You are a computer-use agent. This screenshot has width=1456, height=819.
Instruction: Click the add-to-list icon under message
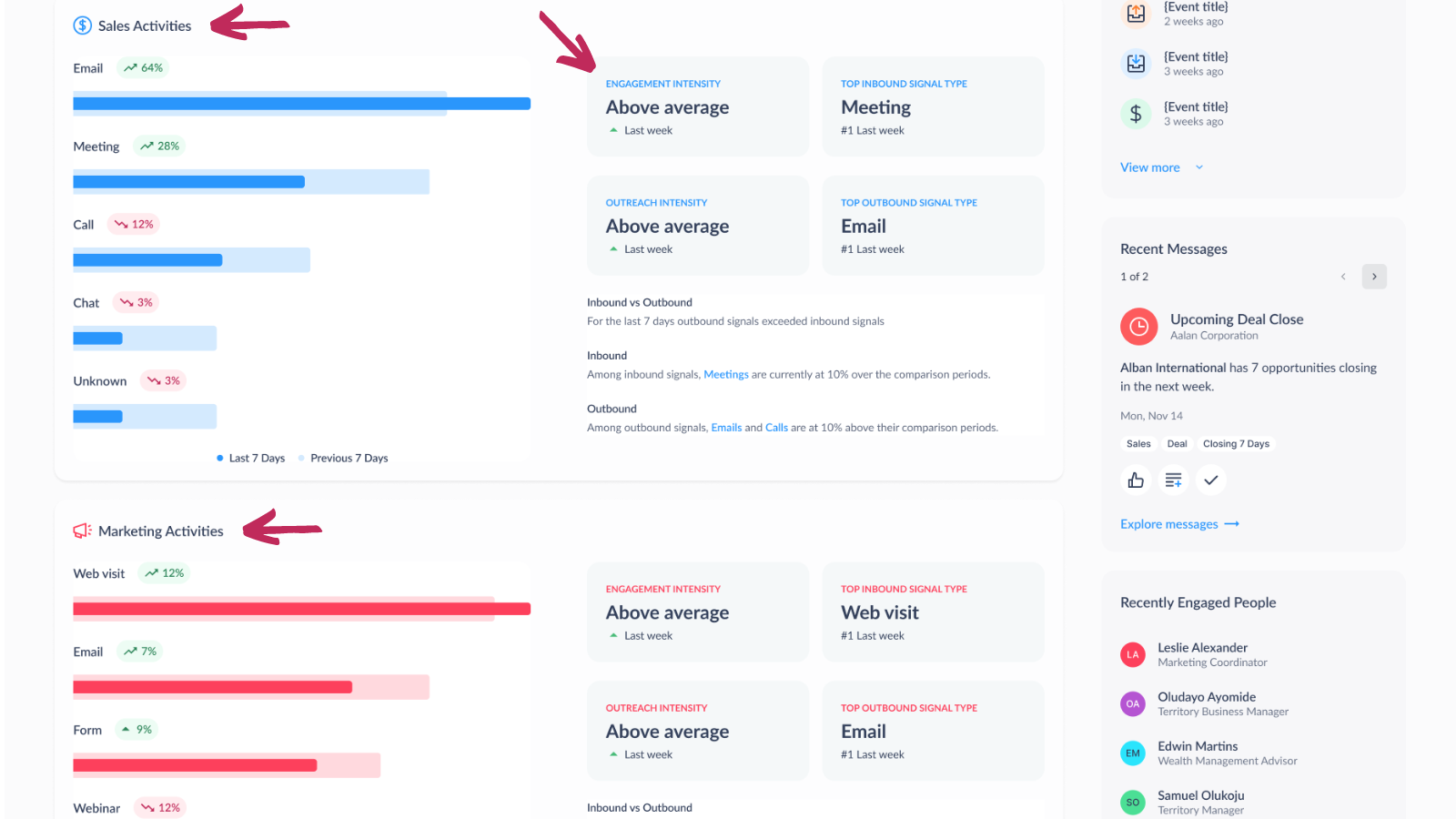1173,480
